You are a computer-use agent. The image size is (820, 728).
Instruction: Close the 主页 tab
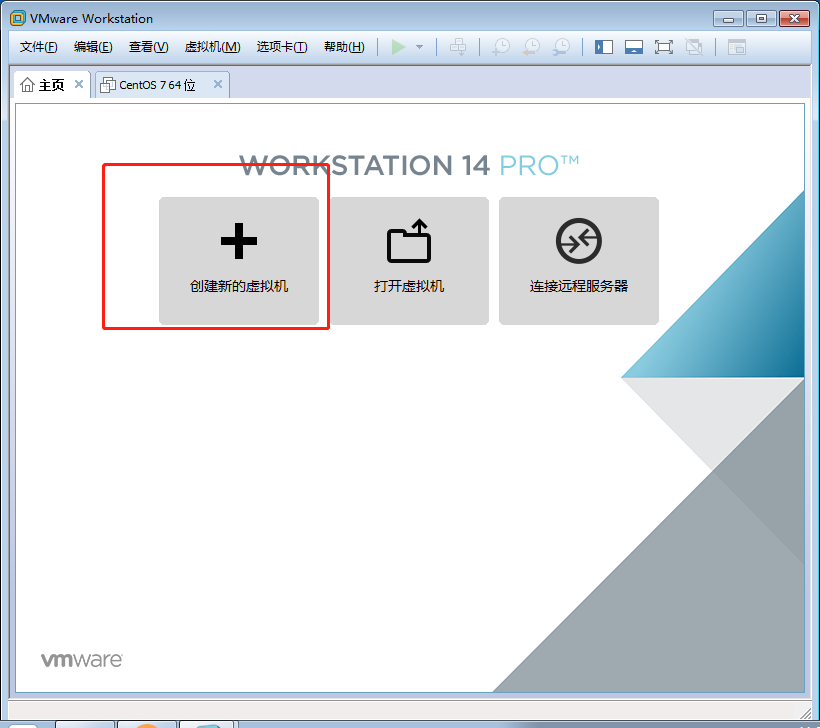(x=79, y=85)
